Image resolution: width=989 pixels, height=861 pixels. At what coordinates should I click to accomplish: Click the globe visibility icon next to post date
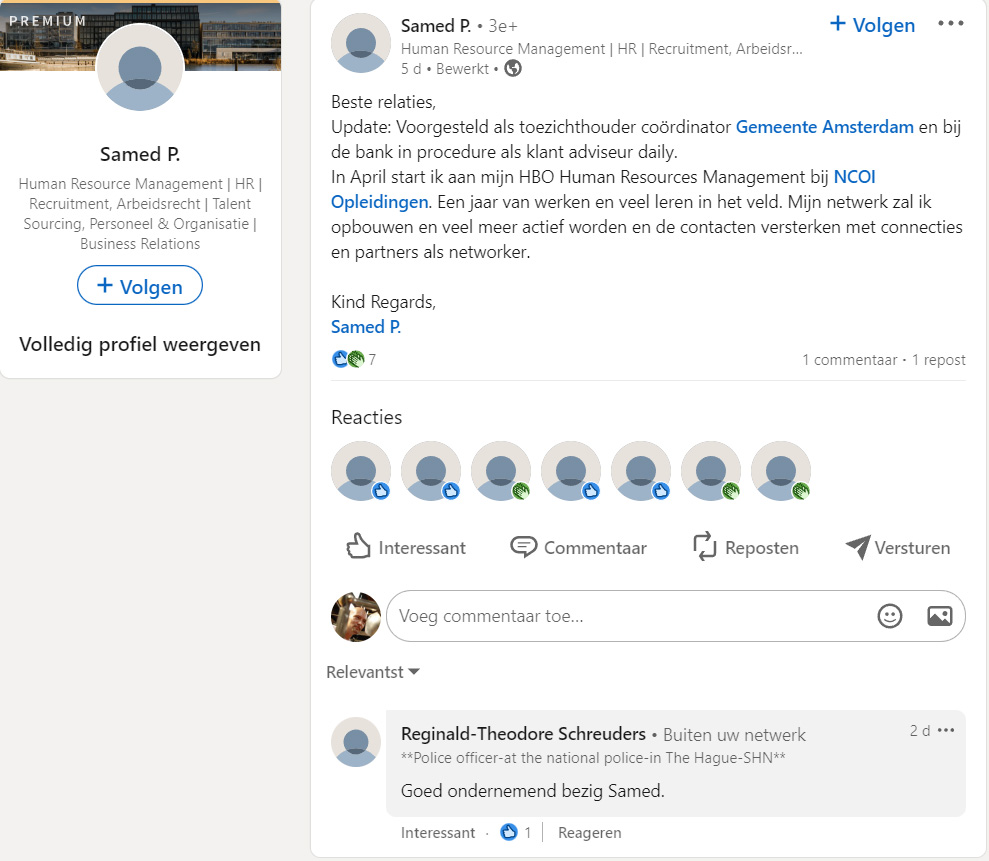(x=512, y=68)
